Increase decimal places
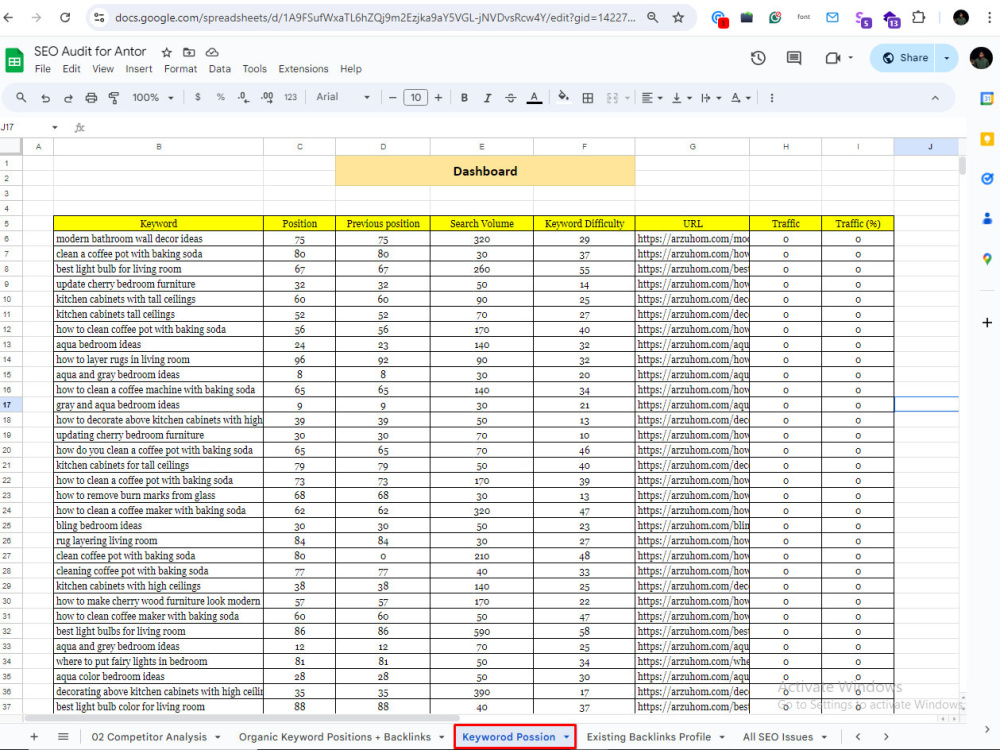Image resolution: width=1000 pixels, height=750 pixels. [267, 98]
